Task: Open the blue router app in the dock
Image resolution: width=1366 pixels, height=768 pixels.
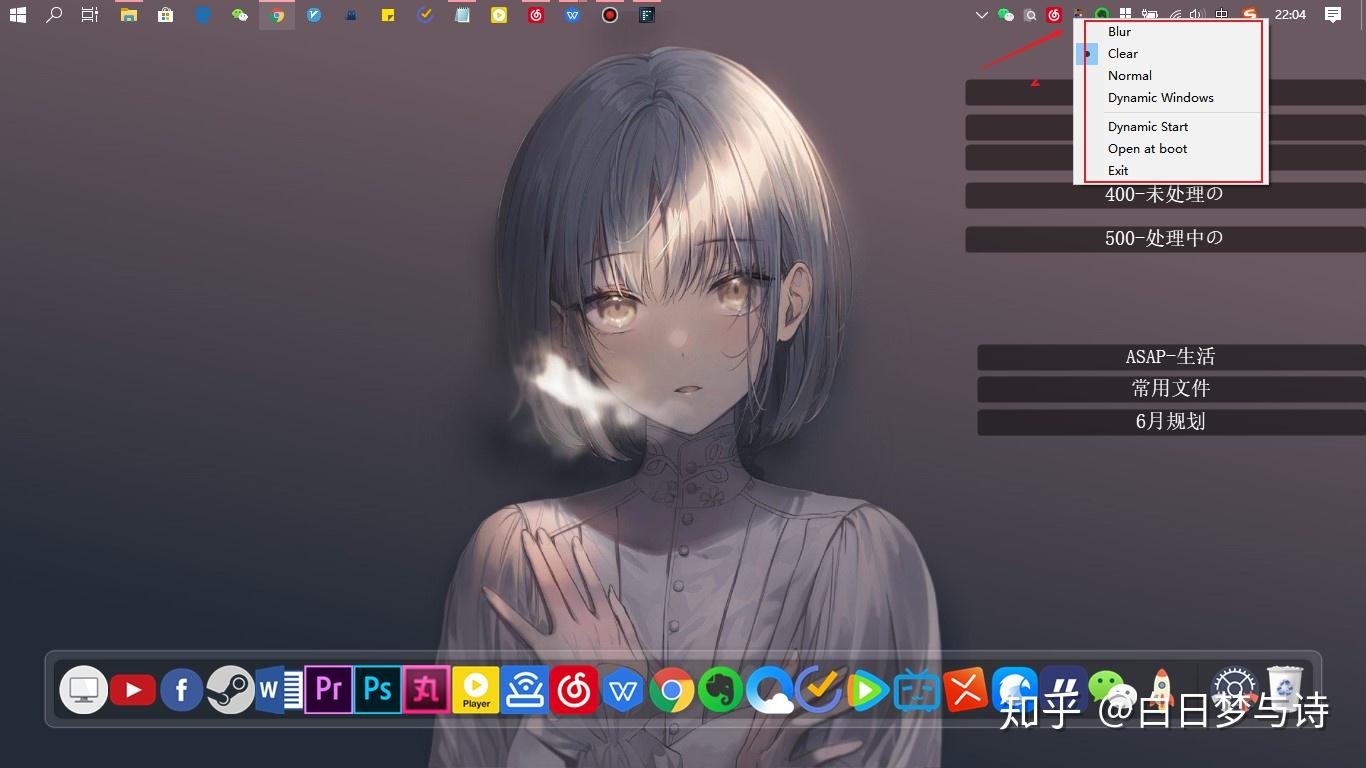Action: [525, 690]
